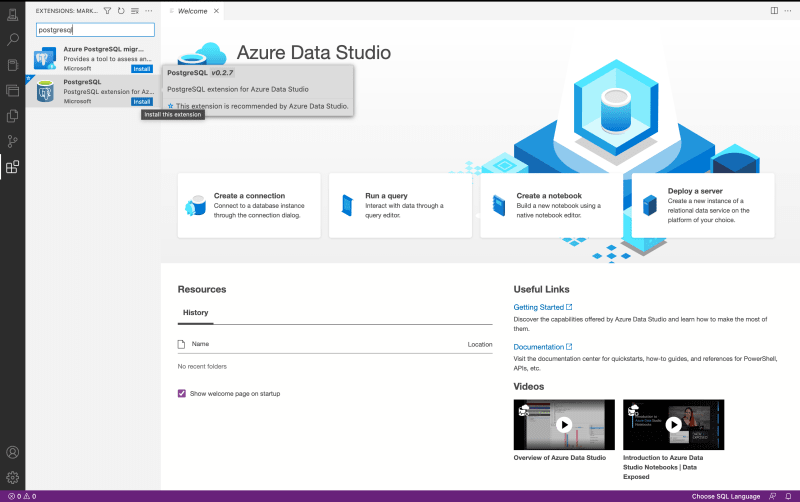The width and height of the screenshot is (800, 502).
Task: Open the Notebooks view in activity bar
Action: [x=13, y=65]
